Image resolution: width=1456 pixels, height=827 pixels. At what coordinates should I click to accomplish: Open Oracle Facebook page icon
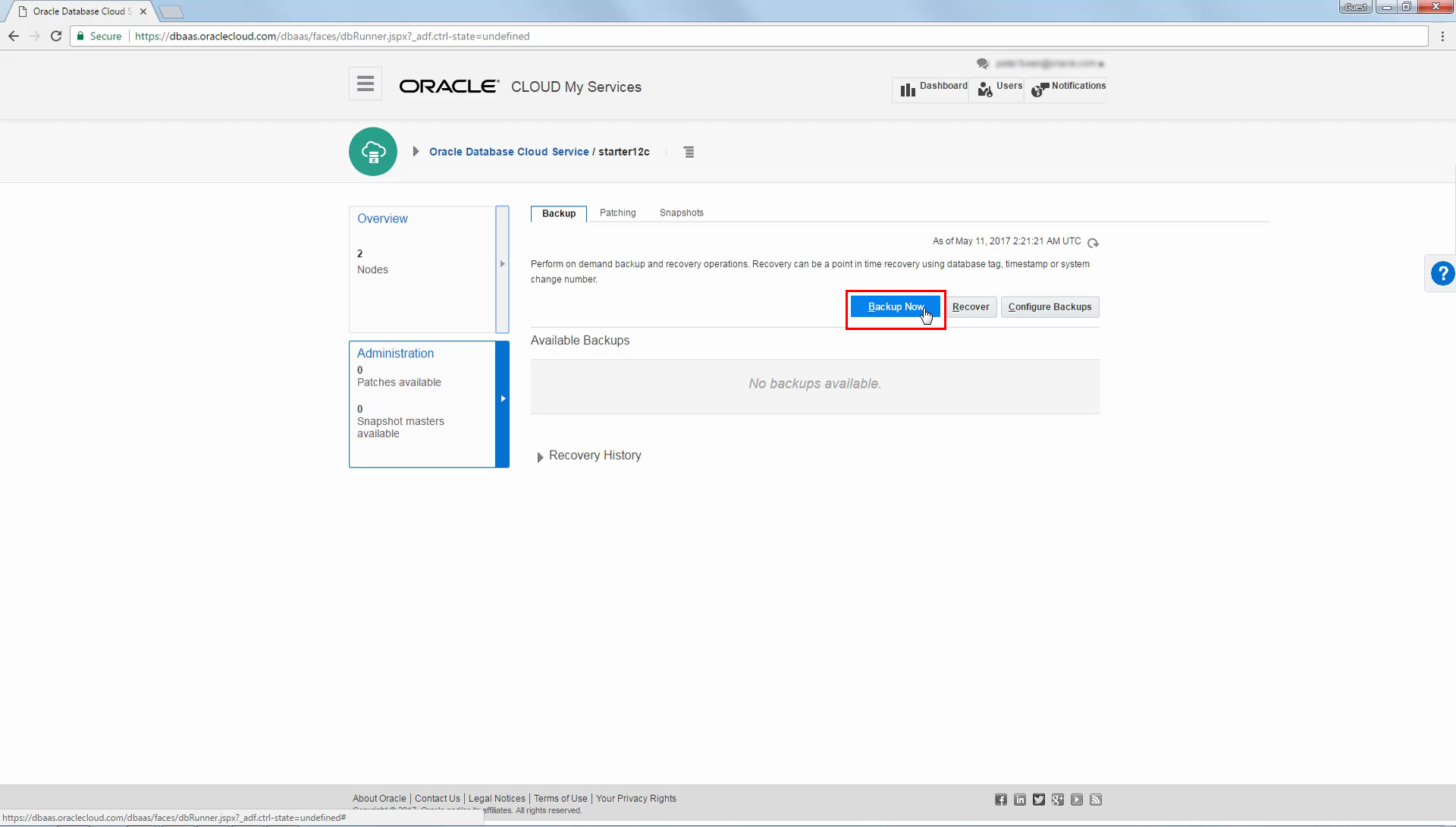1001,800
